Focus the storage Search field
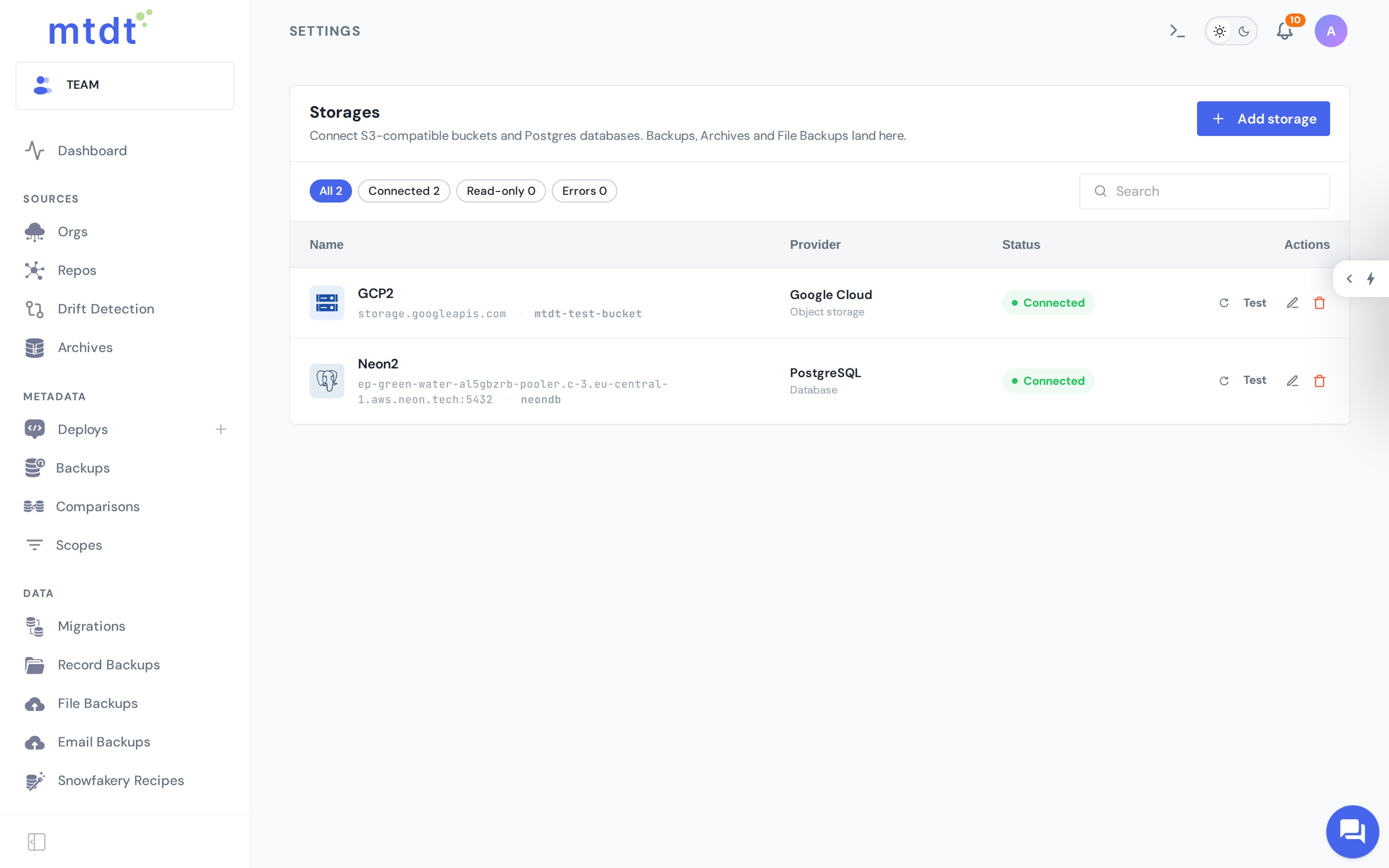 click(x=1204, y=192)
